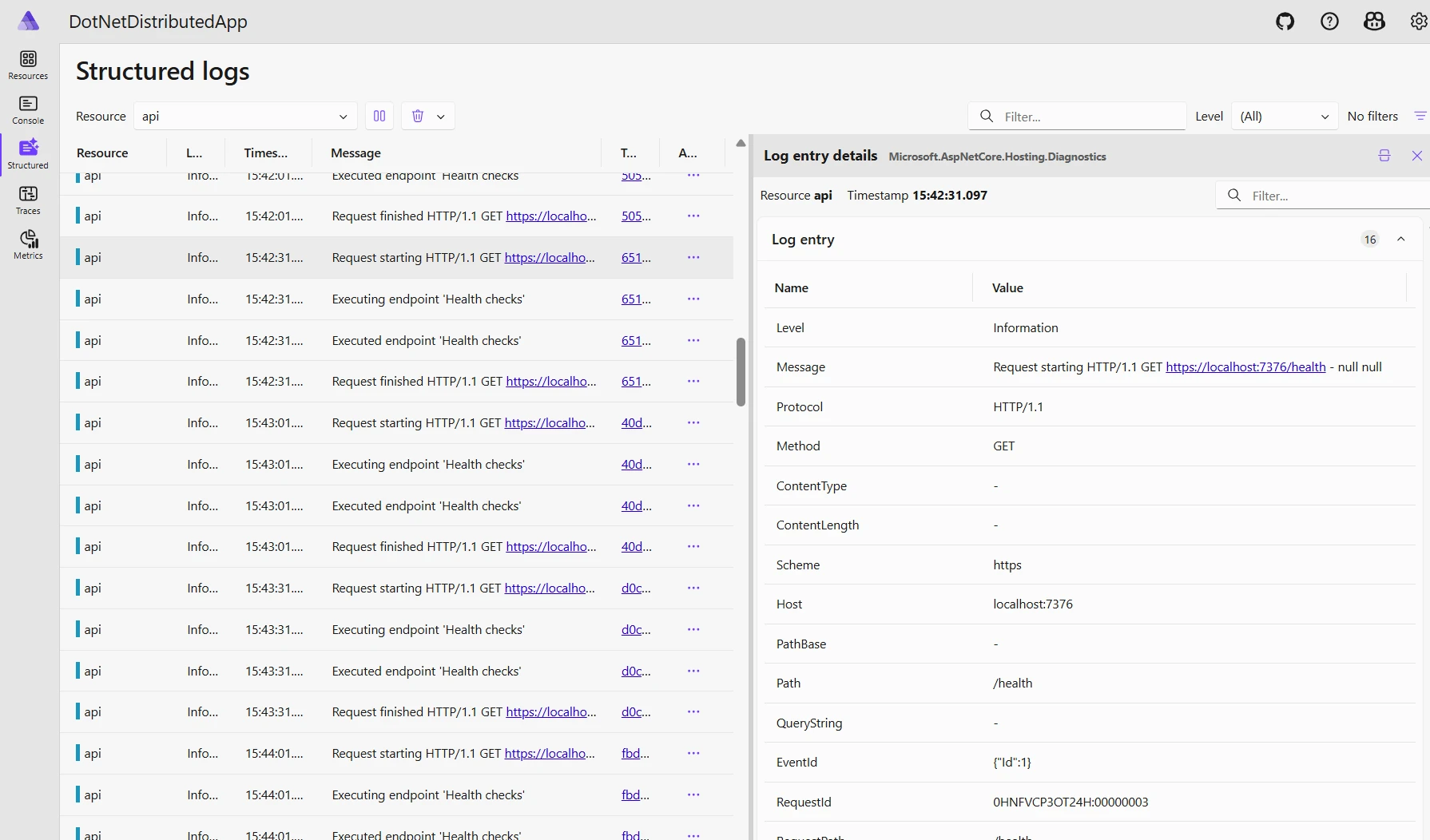Expand the remove logs dropdown arrow
Image resolution: width=1430 pixels, height=840 pixels.
pyautogui.click(x=440, y=117)
